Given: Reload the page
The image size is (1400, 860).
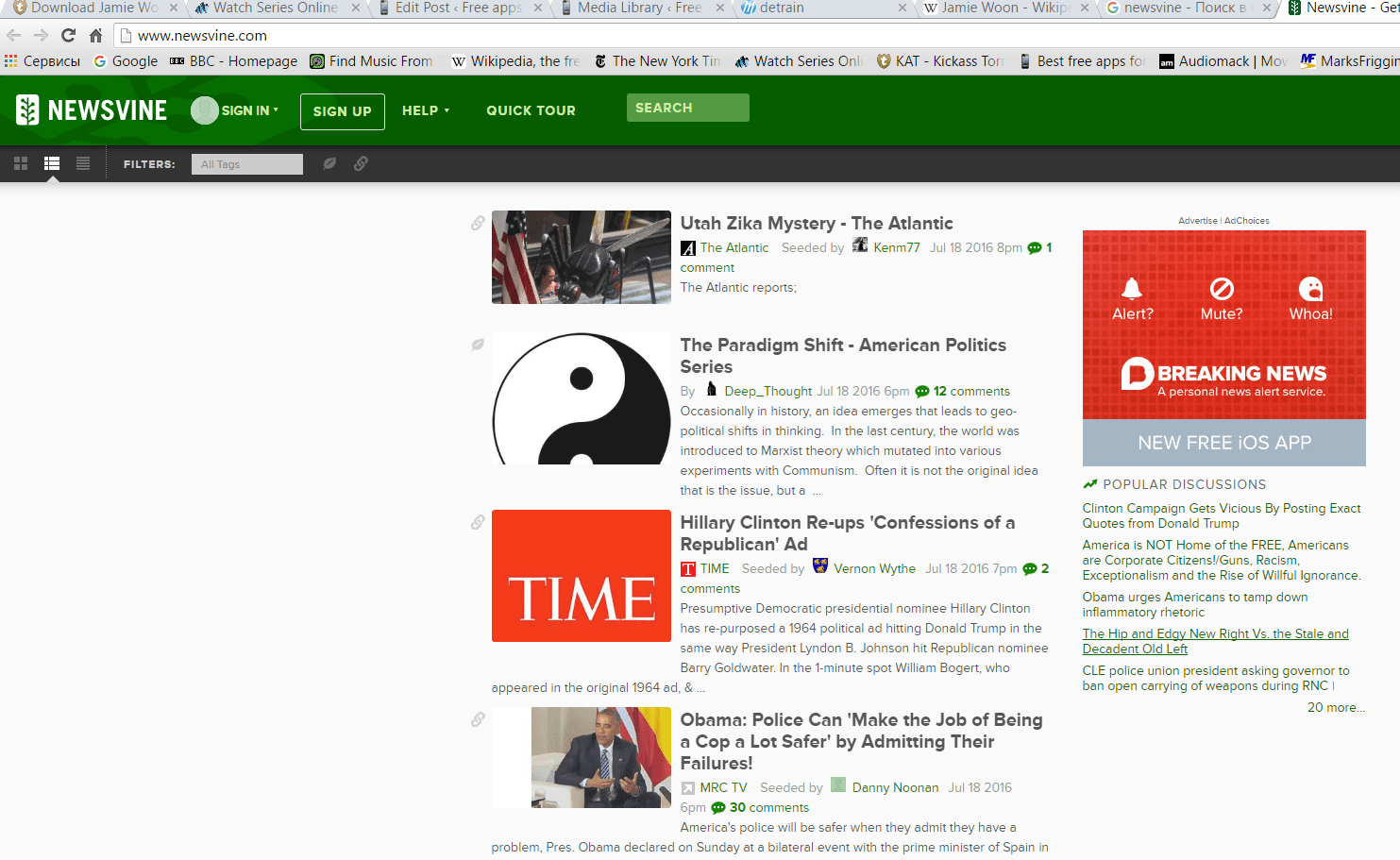Looking at the screenshot, I should click(68, 36).
